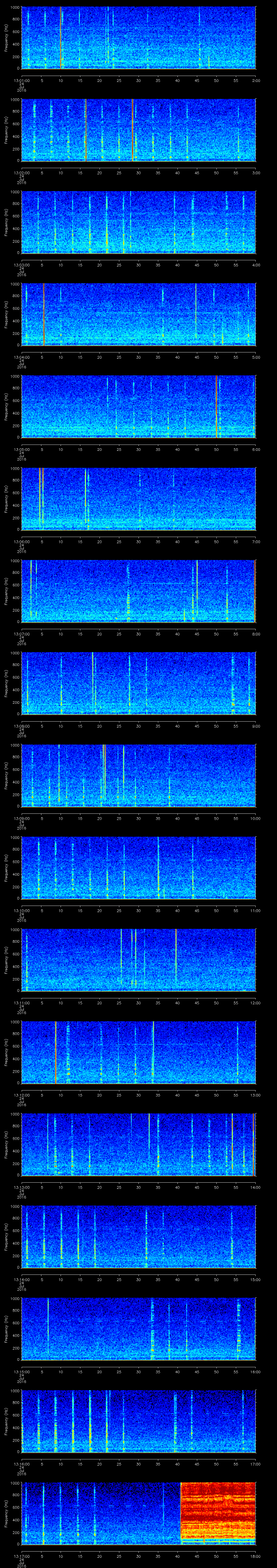The height and width of the screenshot is (1568, 277).
Task: Click the 13:15:00 start time label
Action: coord(21,1373)
